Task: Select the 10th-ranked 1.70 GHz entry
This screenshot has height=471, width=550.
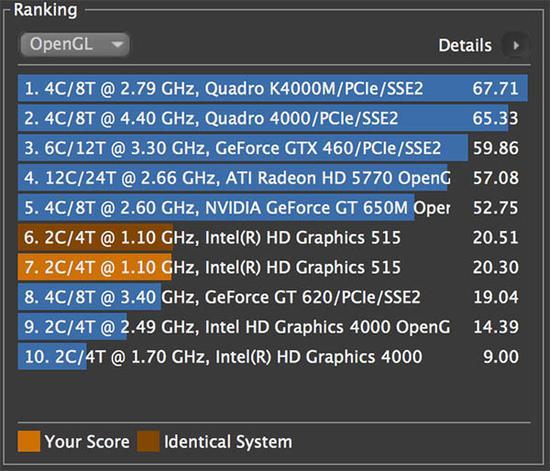Action: (x=273, y=357)
